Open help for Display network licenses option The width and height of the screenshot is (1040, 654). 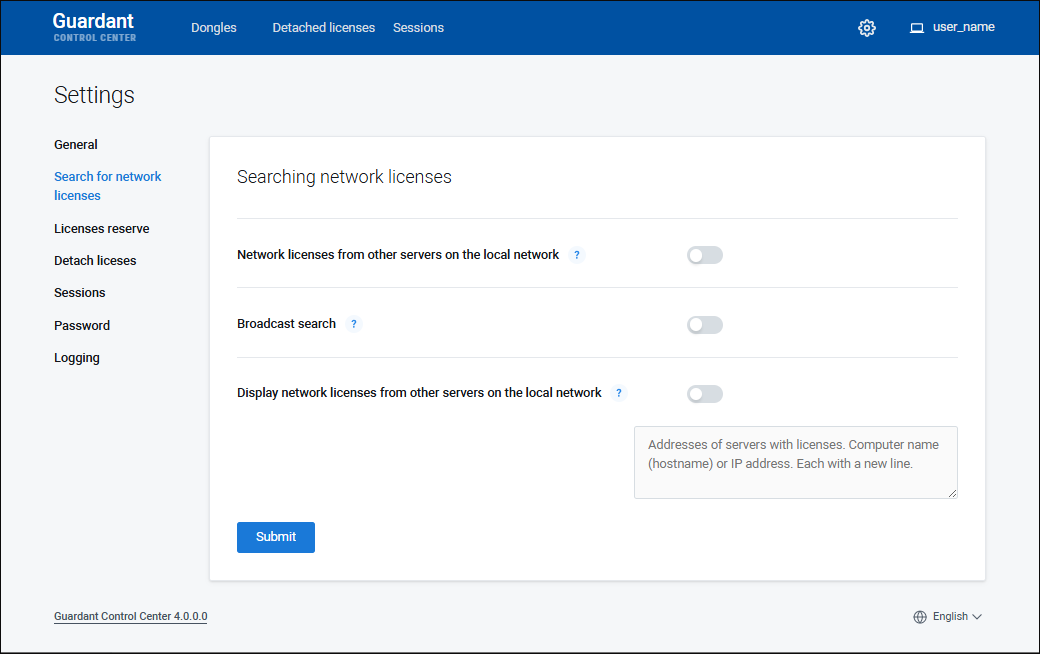[x=619, y=393]
